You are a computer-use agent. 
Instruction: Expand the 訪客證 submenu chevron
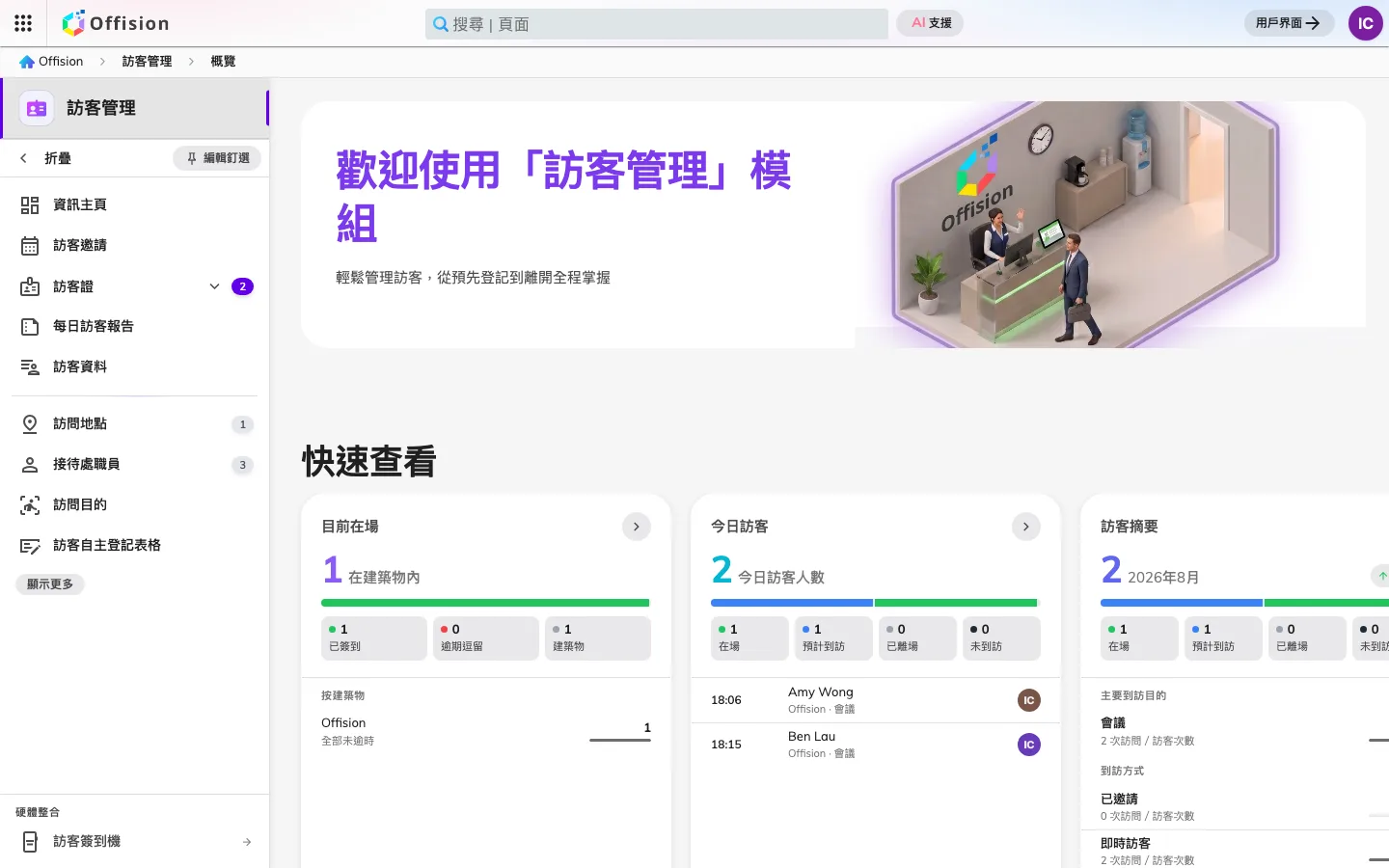tap(214, 286)
